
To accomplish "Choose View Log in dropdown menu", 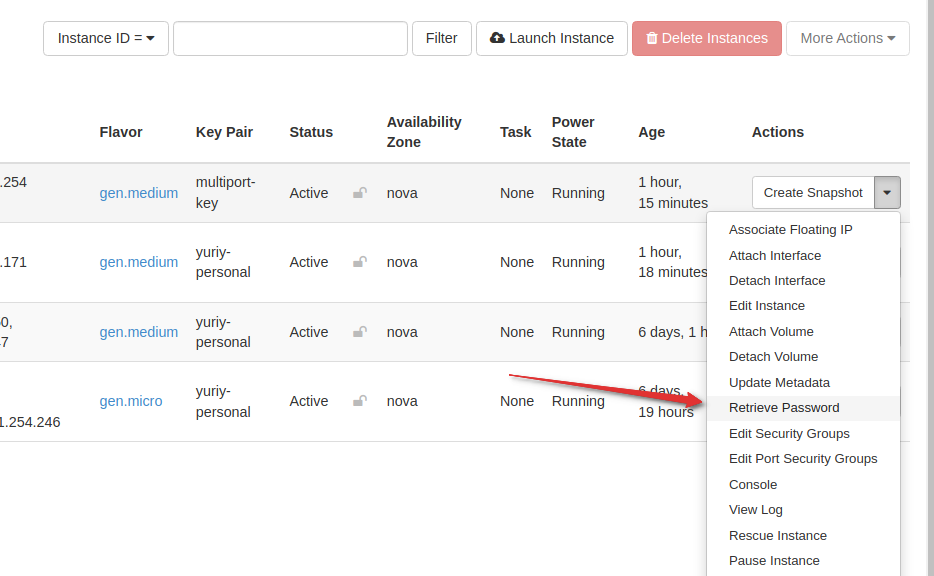I will [756, 510].
